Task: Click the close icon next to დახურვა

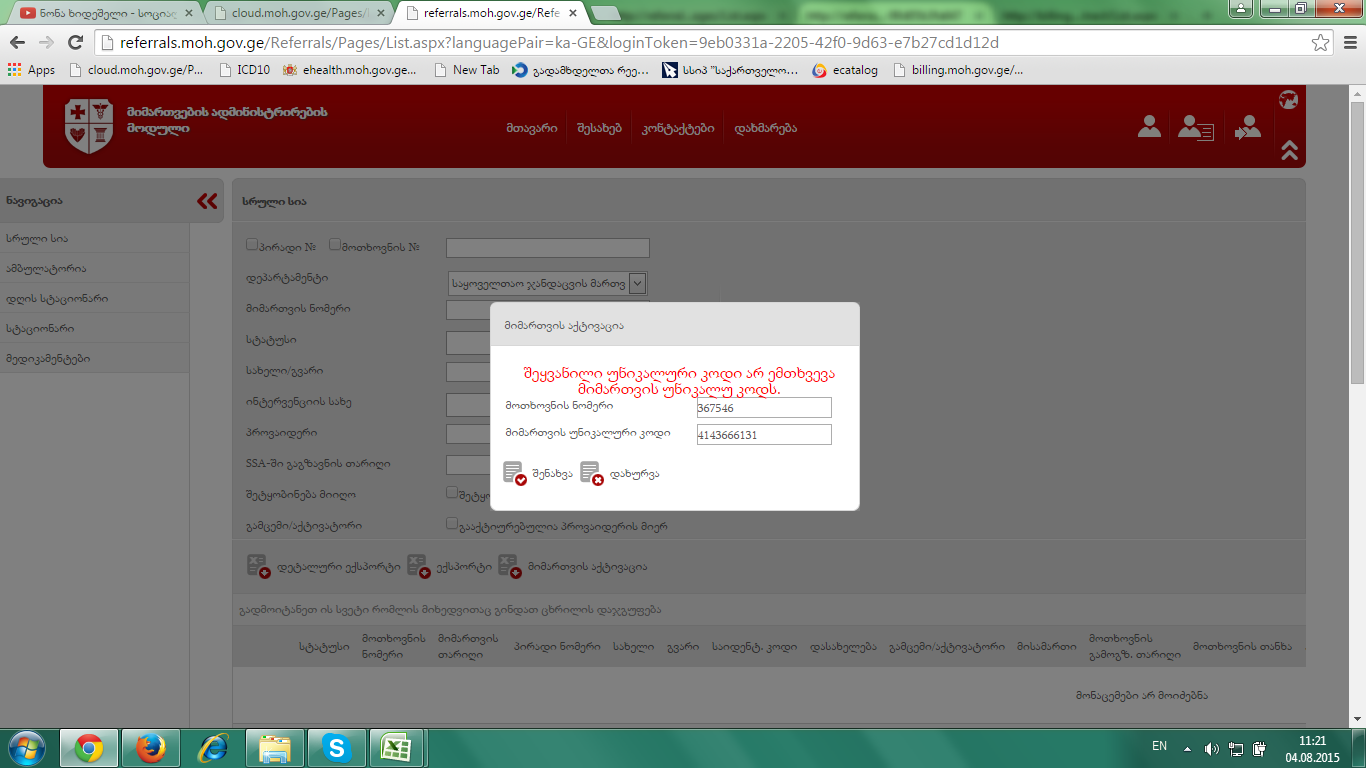Action: (x=591, y=474)
